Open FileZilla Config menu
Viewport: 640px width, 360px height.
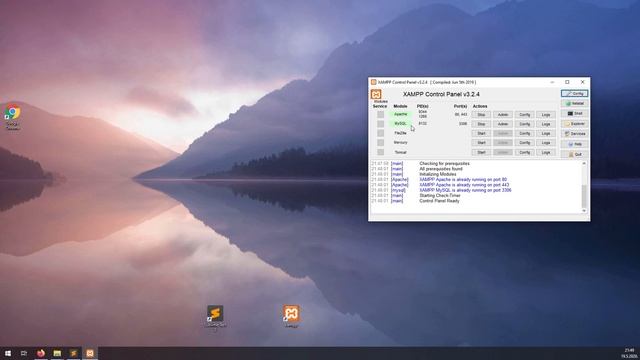[524, 133]
